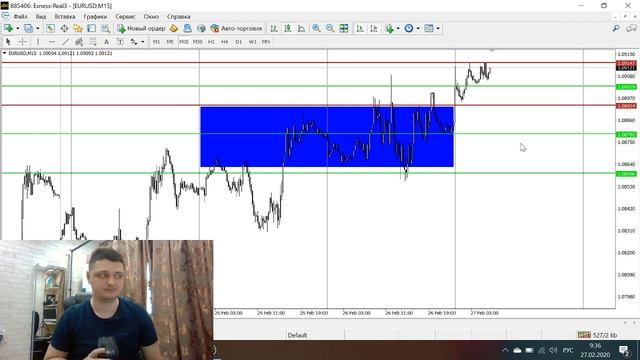Expand the Templates dropdown arrow
Viewport: 640px width, 360px height.
(438, 29)
